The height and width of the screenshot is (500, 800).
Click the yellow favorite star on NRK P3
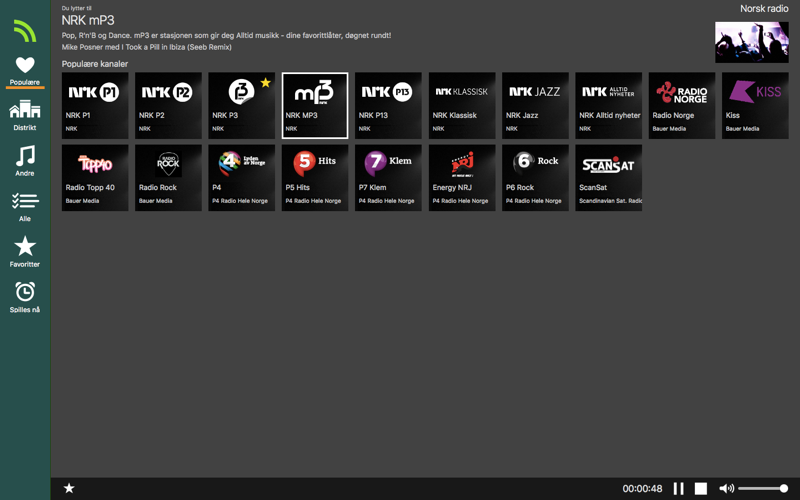(x=266, y=82)
